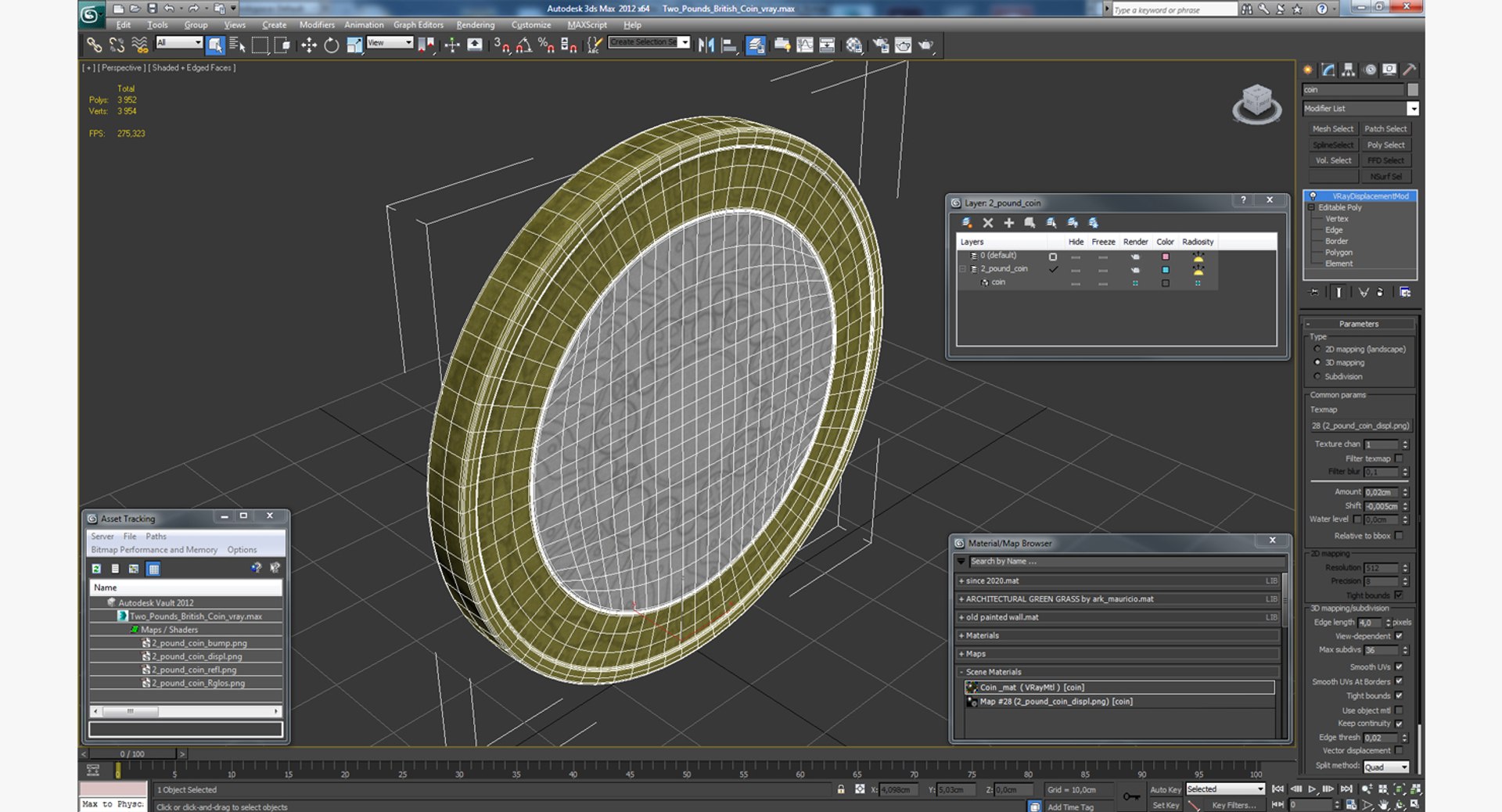The height and width of the screenshot is (812, 1502).
Task: Click the render teapot icon
Action: point(925,45)
